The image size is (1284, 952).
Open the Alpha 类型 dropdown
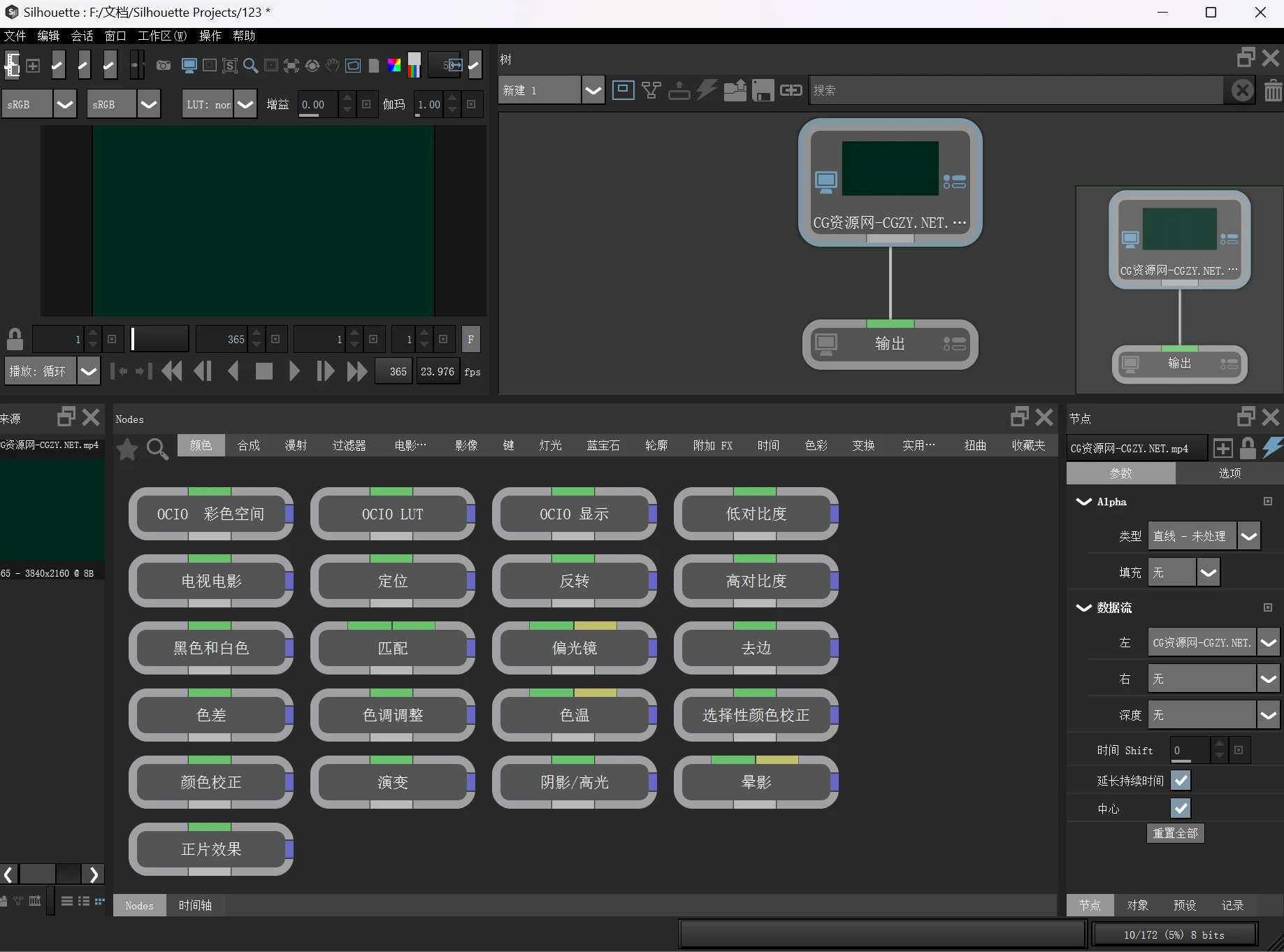point(1248,536)
